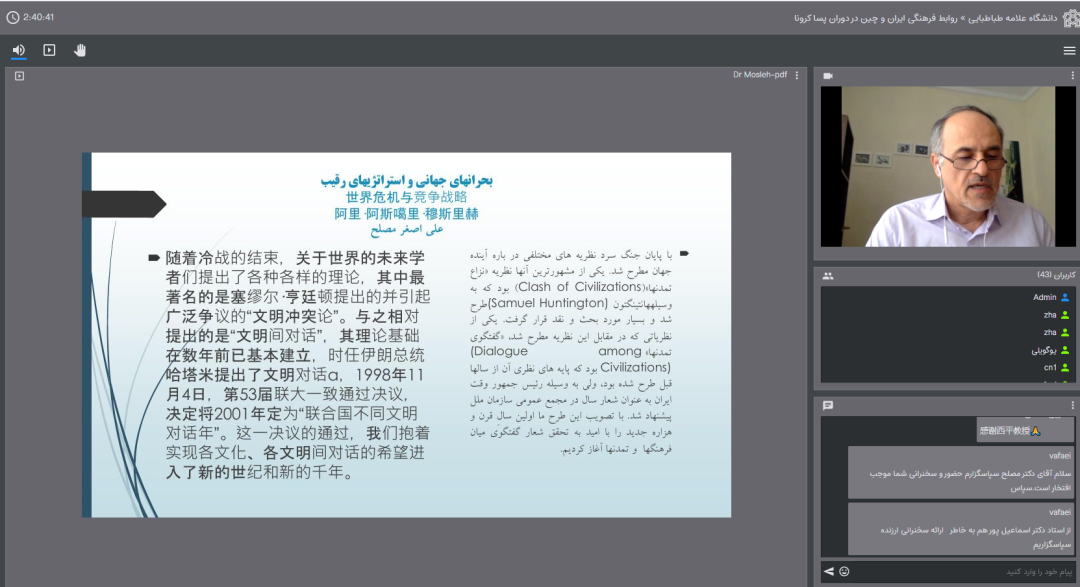Mute the speaker audio icon
This screenshot has width=1080, height=587.
[x=18, y=50]
